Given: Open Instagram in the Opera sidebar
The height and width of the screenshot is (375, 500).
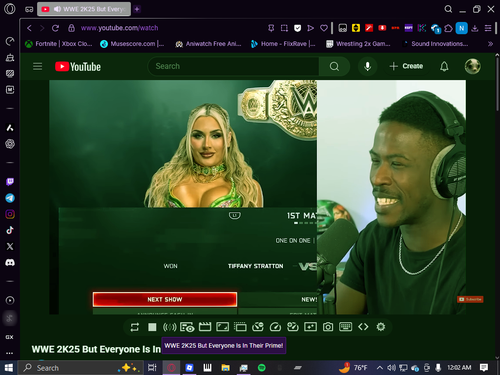Looking at the screenshot, I should click(10, 214).
